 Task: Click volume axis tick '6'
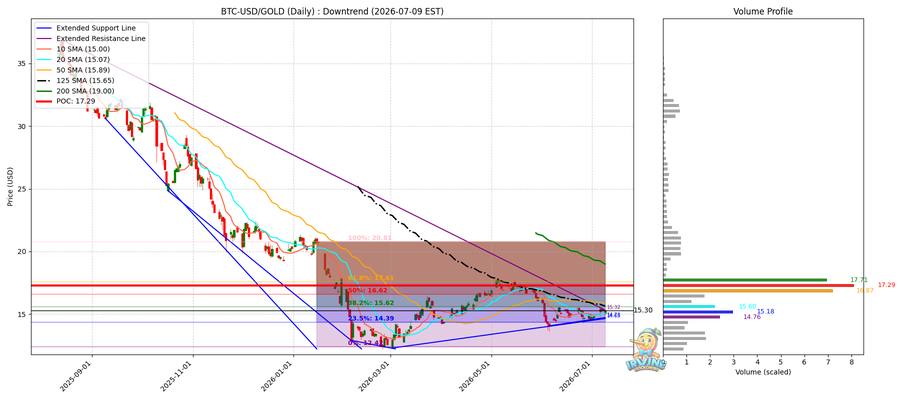pyautogui.click(x=804, y=362)
